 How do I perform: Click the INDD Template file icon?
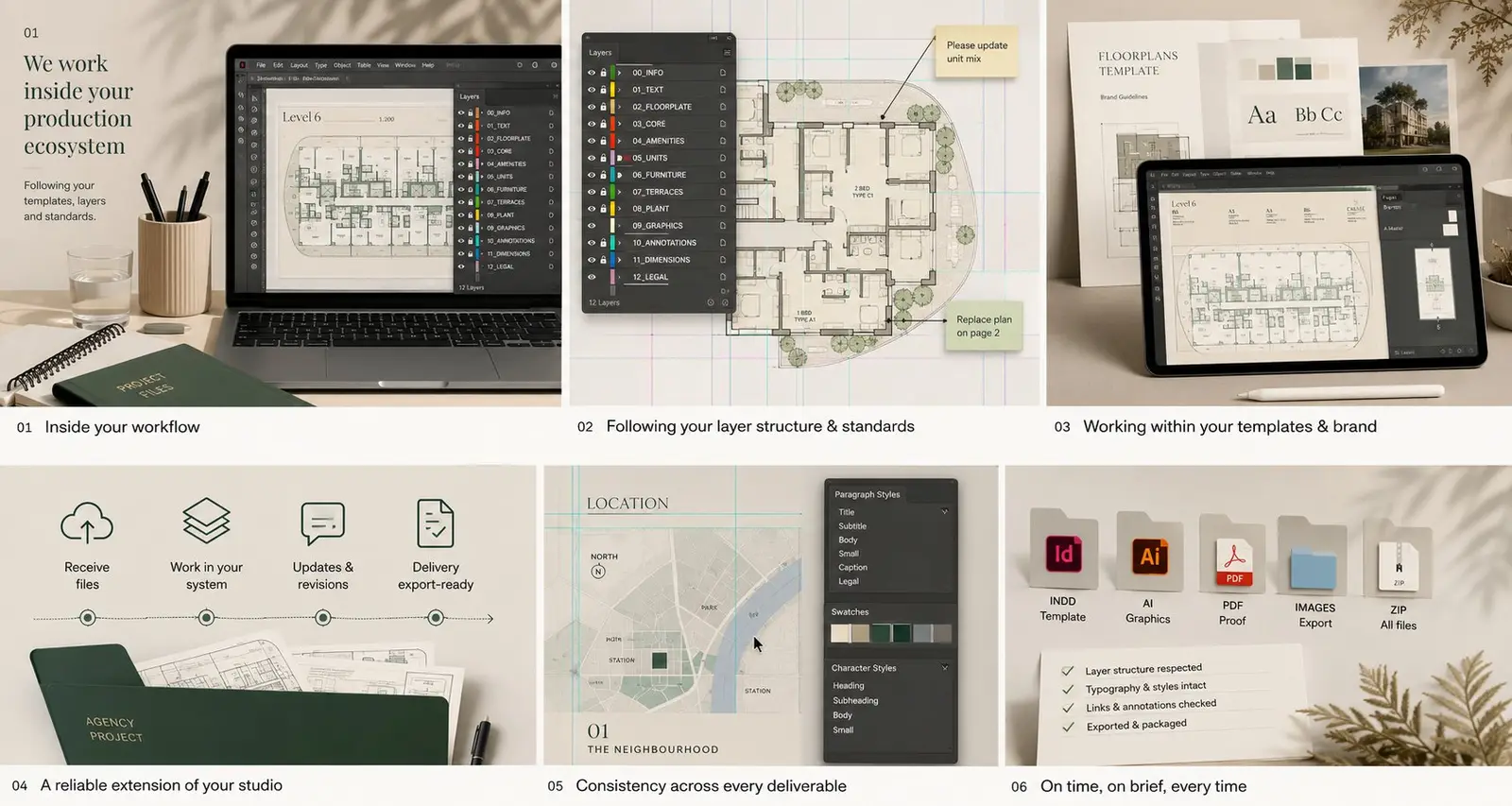click(x=1064, y=551)
